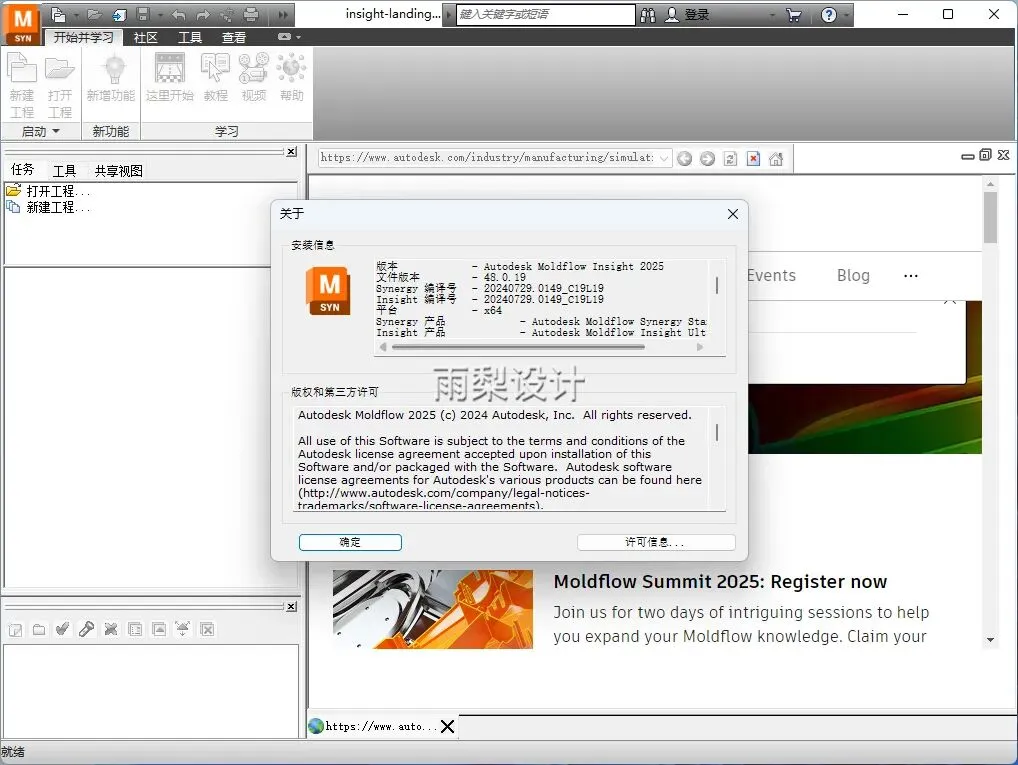Open the dropdown arrow next to save icon
Screen dimensions: 1018x765
pos(160,15)
